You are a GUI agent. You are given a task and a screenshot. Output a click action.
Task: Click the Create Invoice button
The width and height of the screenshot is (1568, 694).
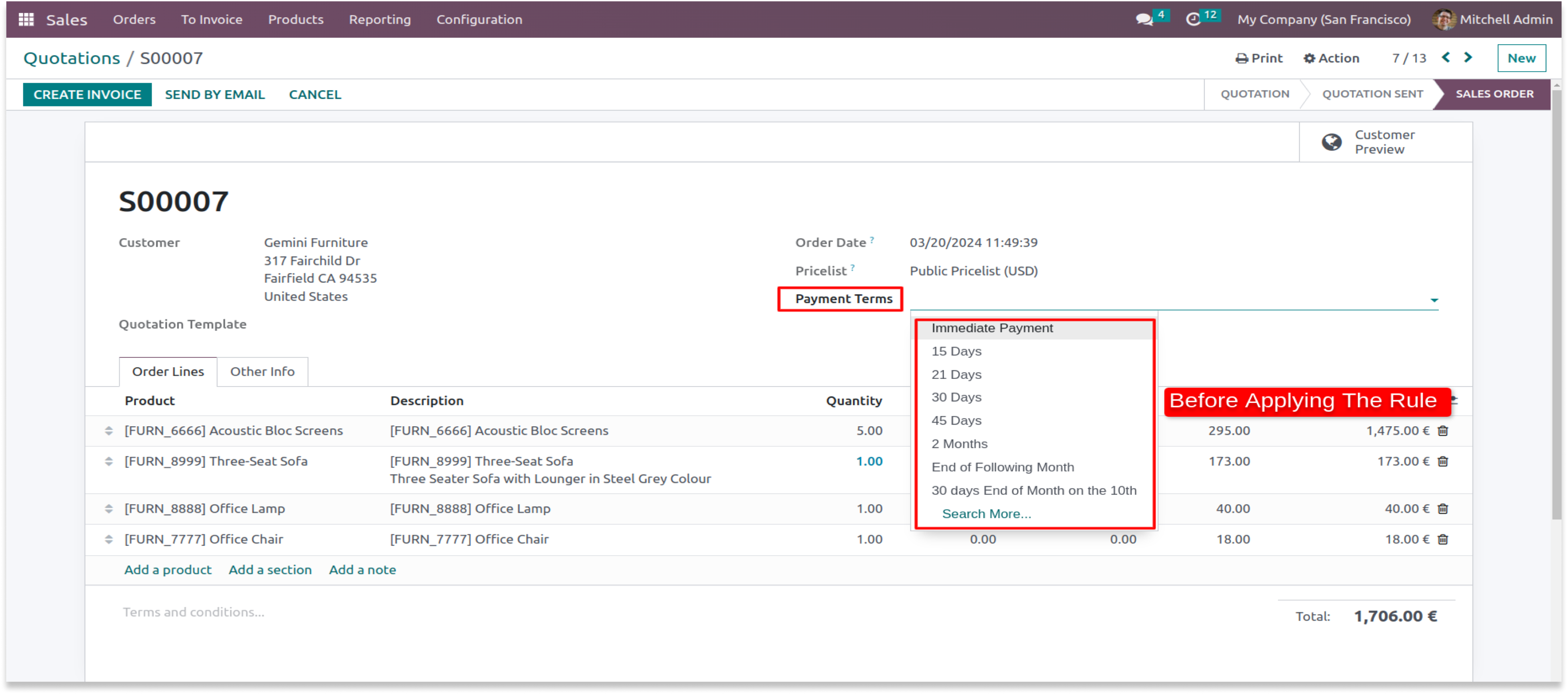pyautogui.click(x=87, y=94)
